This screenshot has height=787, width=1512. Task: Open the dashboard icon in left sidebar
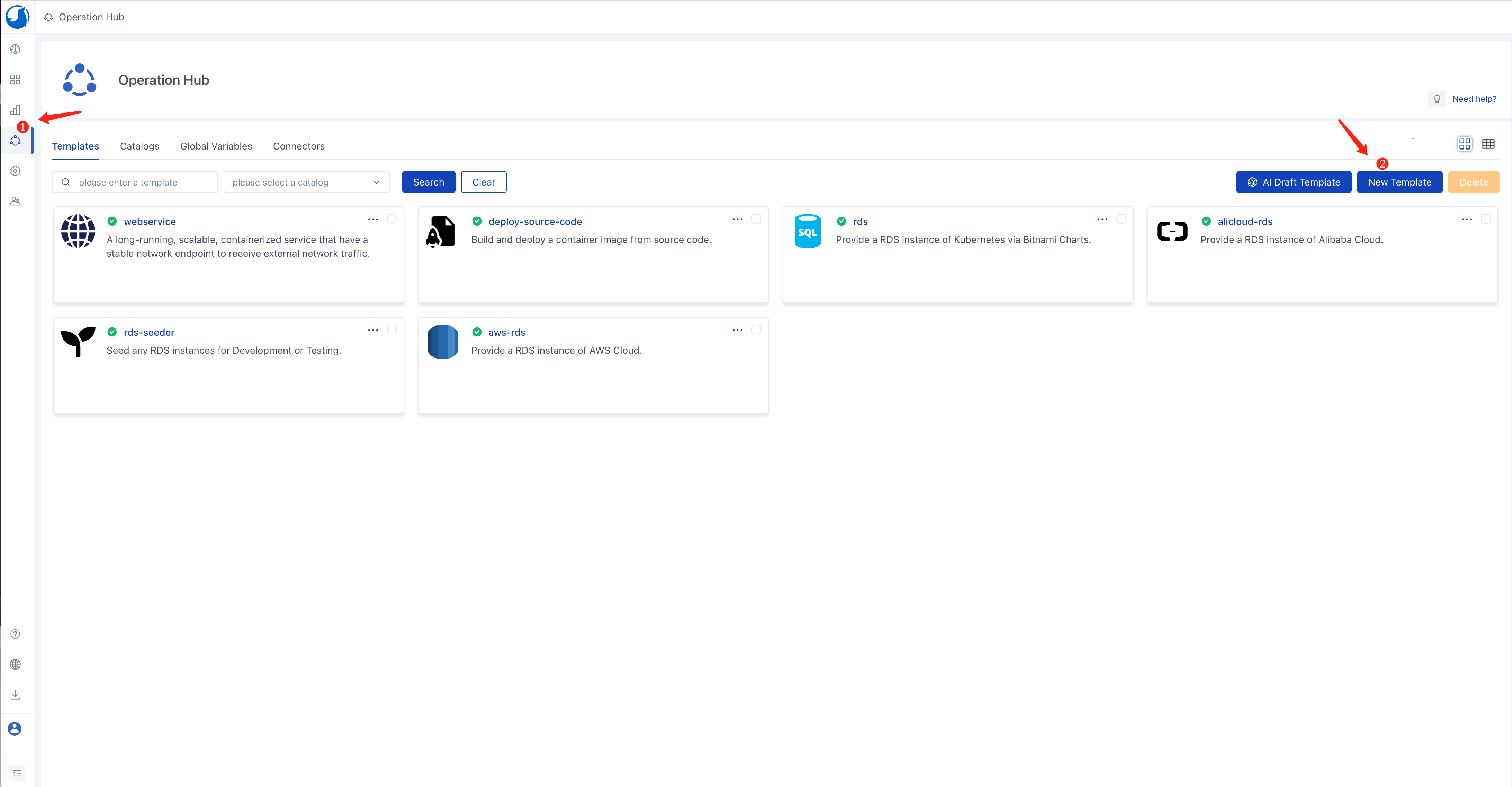pos(15,49)
